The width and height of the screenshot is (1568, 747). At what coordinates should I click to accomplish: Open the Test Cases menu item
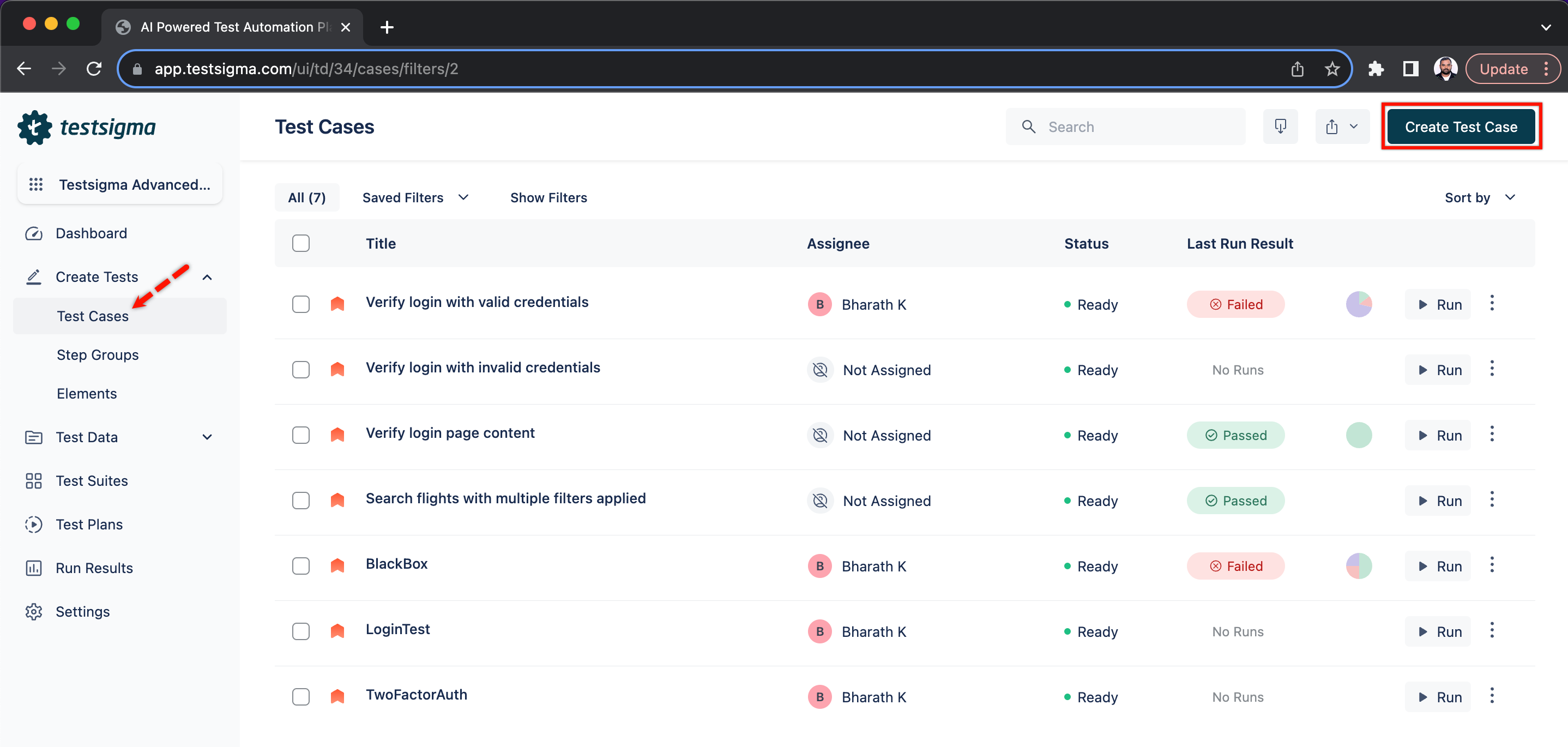[x=93, y=315]
